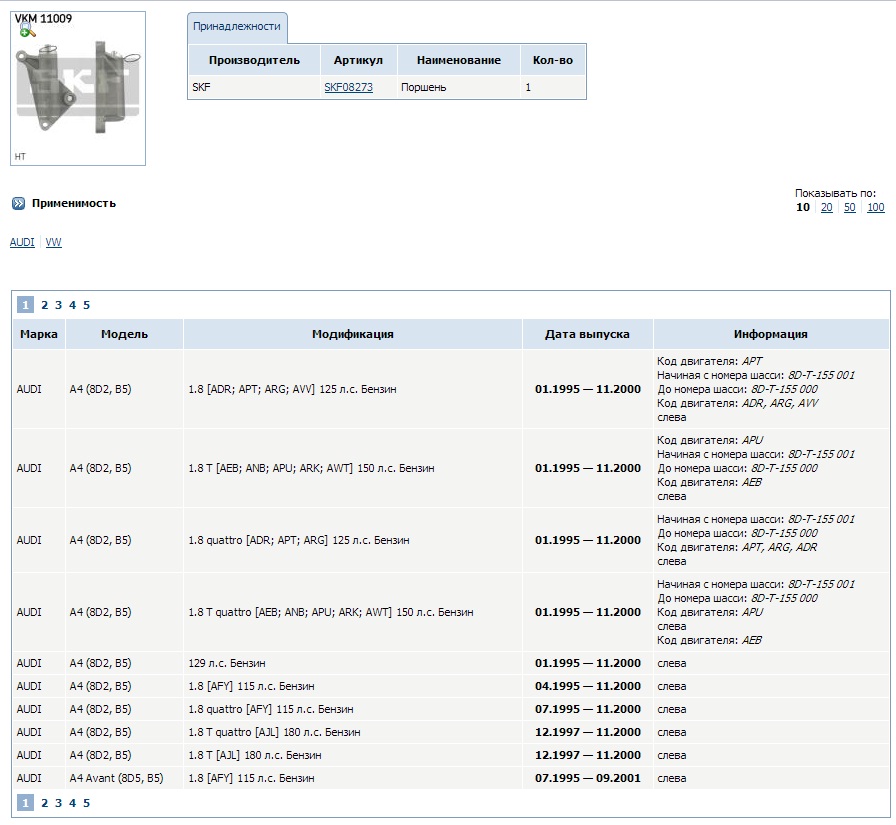Show 50 items per page

[x=850, y=207]
